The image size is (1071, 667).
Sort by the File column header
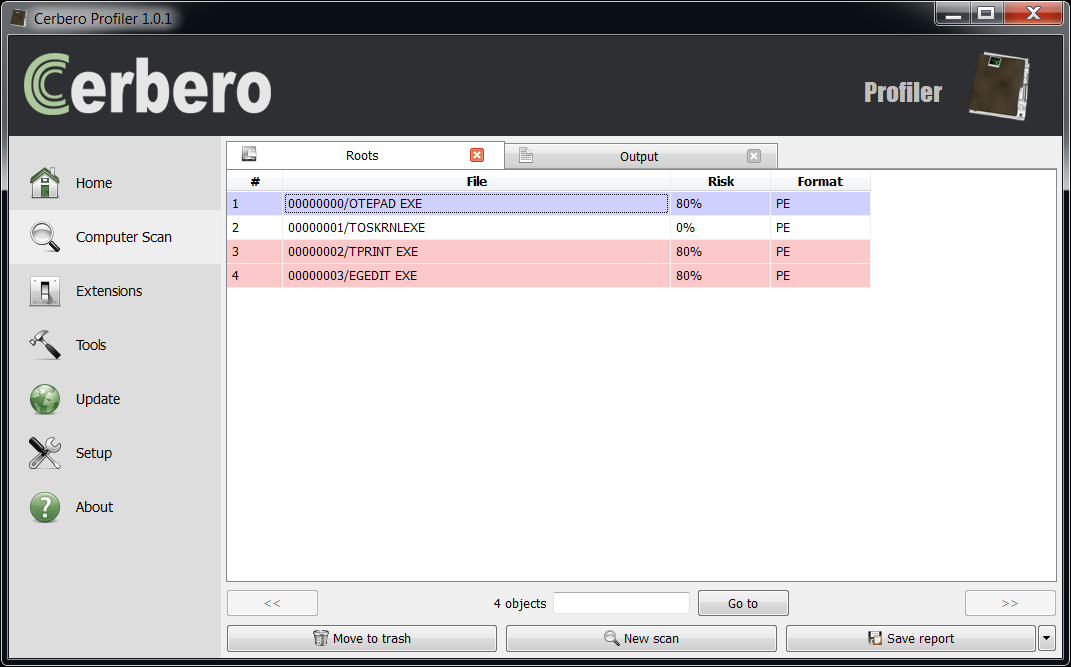click(x=477, y=182)
